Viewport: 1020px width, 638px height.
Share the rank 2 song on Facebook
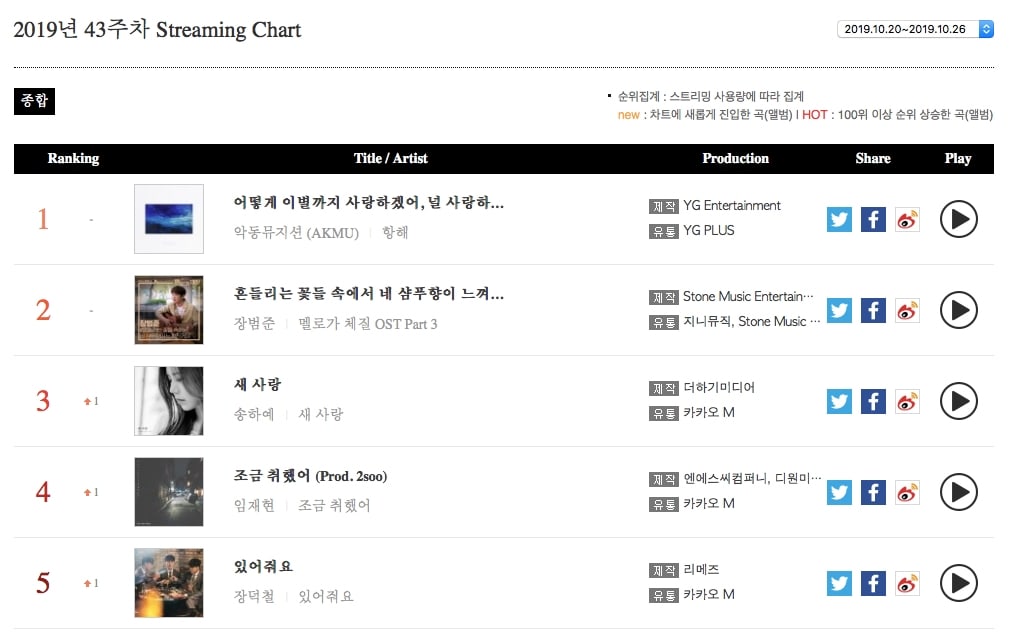[x=873, y=310]
